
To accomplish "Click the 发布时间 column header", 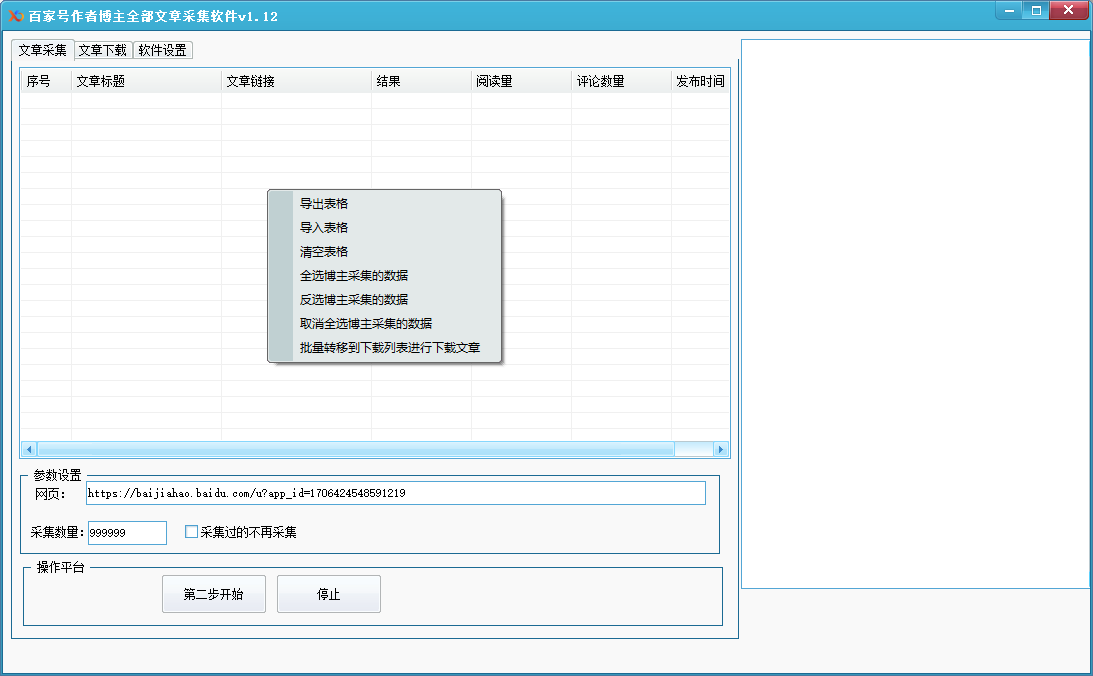I will click(700, 81).
